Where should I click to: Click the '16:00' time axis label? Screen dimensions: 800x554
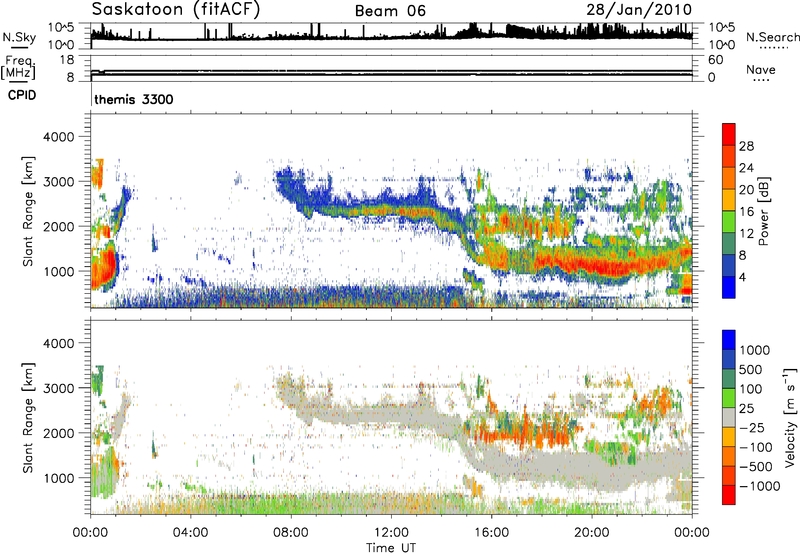(x=491, y=533)
